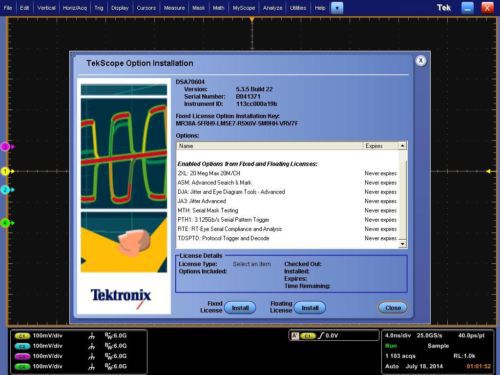
Task: Click the trigger rising edge slope icon
Action: click(321, 336)
